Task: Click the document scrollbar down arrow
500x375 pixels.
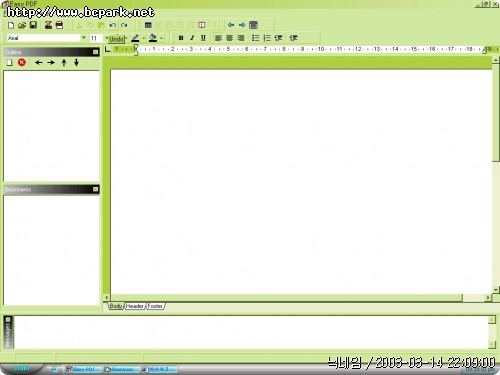Action: pos(496,289)
